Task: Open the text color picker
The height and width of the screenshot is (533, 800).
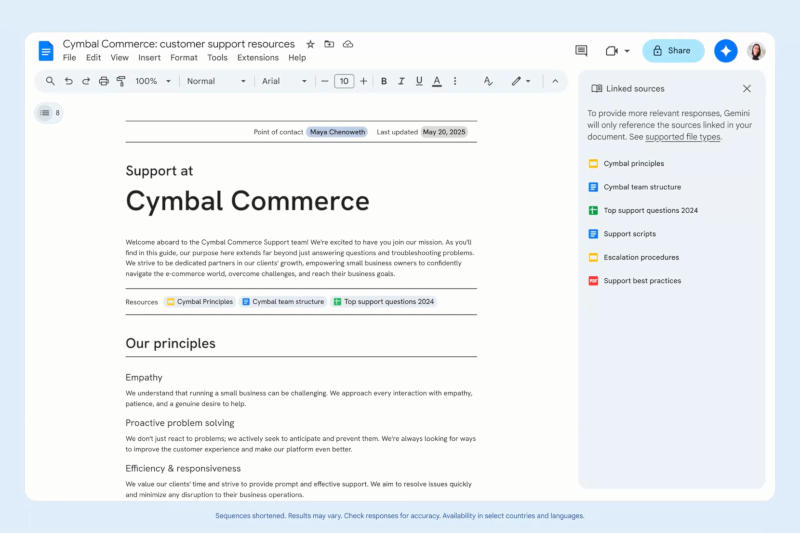Action: (x=437, y=81)
